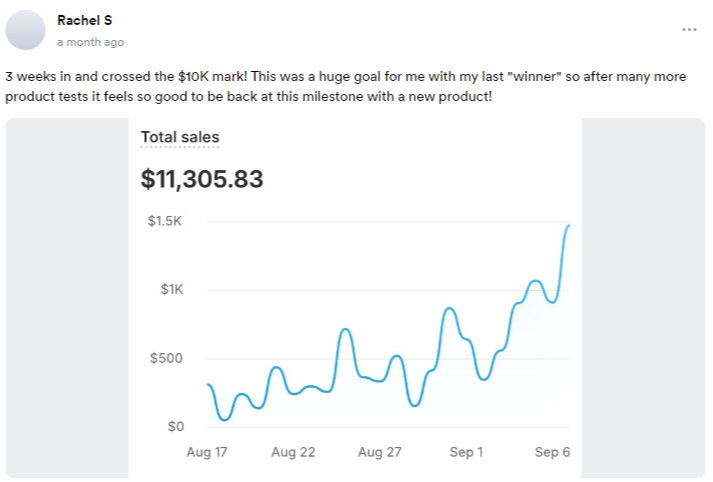Click the $0 y-axis label
Image resolution: width=713 pixels, height=482 pixels.
[x=176, y=427]
